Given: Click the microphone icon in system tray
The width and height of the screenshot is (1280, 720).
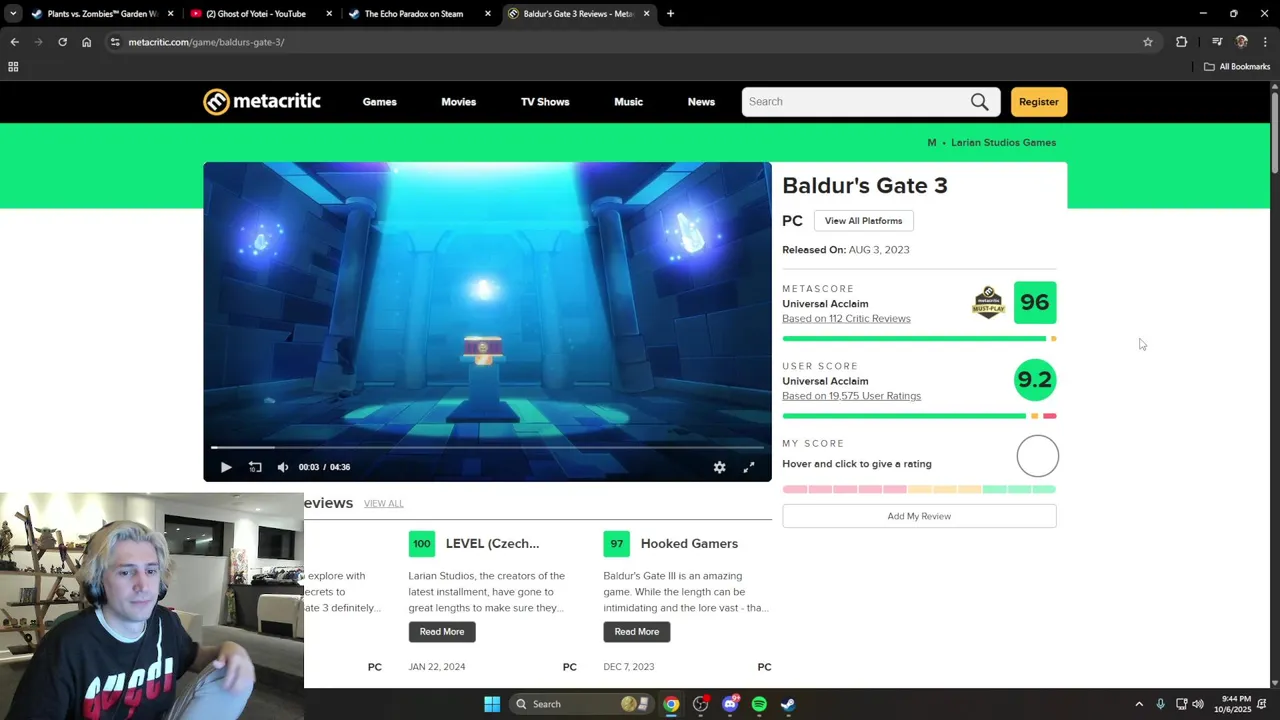Looking at the screenshot, I should coord(1160,704).
